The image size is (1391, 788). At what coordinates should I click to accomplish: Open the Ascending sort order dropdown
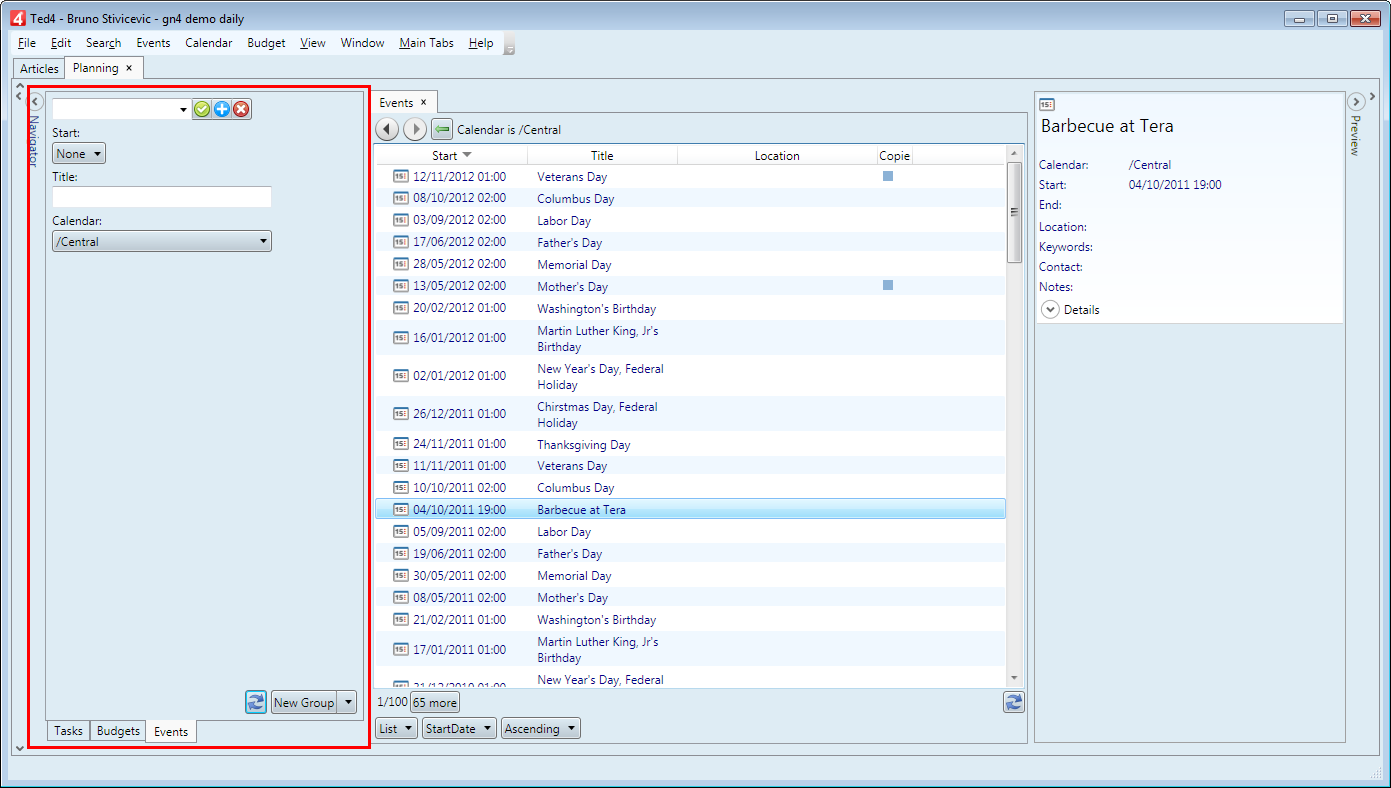pos(541,729)
